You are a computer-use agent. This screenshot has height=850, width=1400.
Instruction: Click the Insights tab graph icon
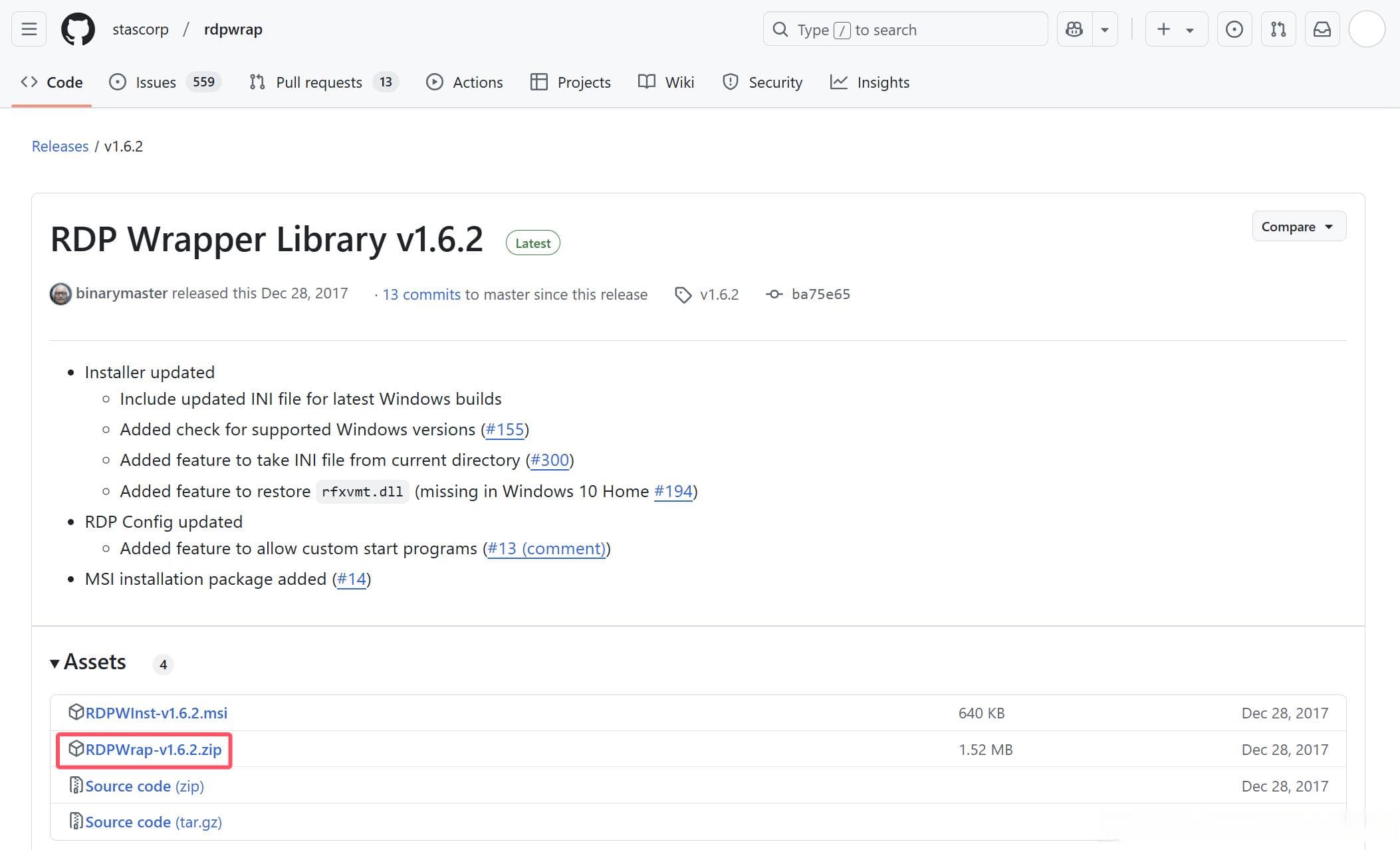pos(839,82)
